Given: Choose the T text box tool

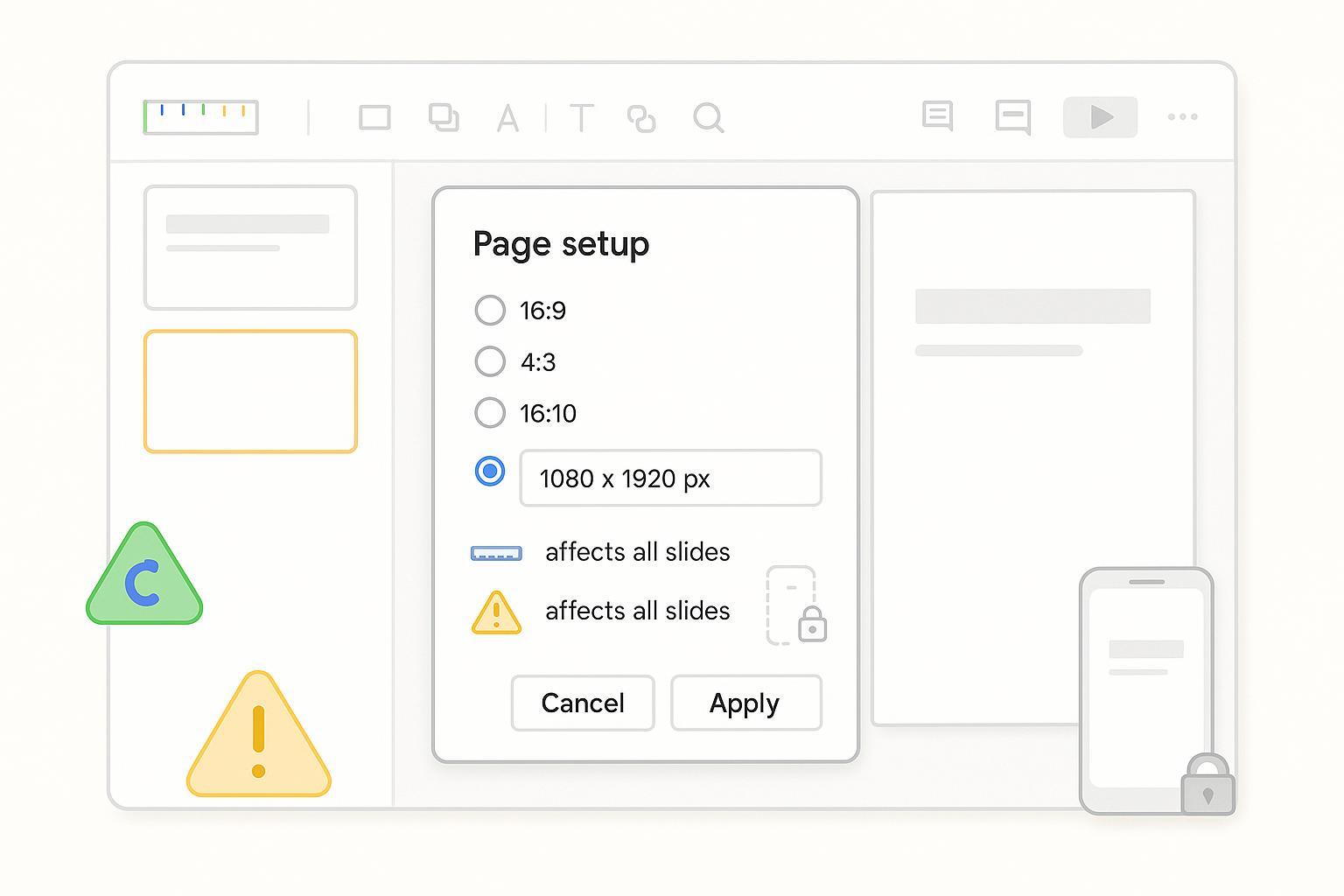Looking at the screenshot, I should tap(581, 118).
